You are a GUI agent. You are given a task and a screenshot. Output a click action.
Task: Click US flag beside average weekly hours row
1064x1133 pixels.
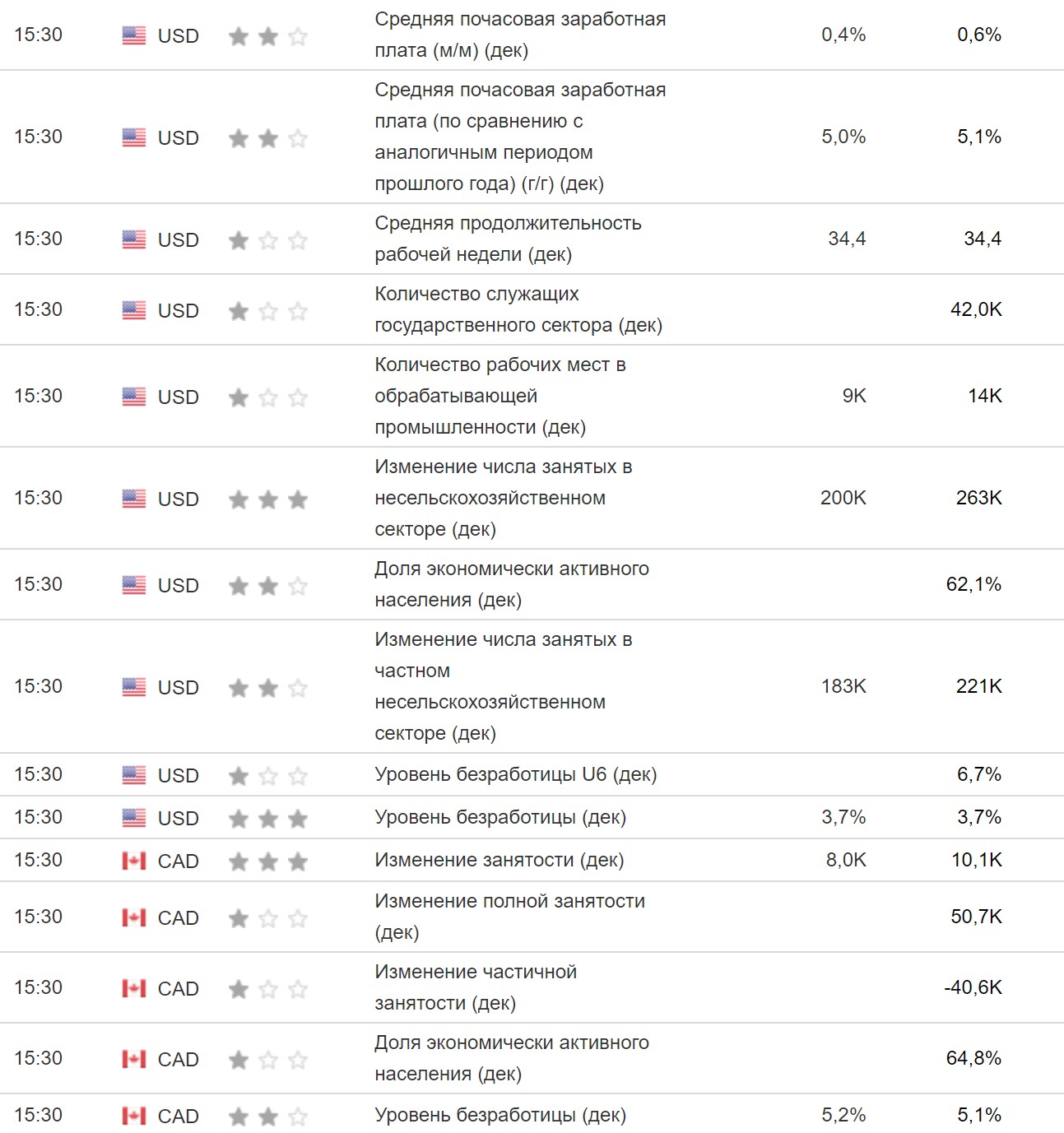pyautogui.click(x=133, y=239)
